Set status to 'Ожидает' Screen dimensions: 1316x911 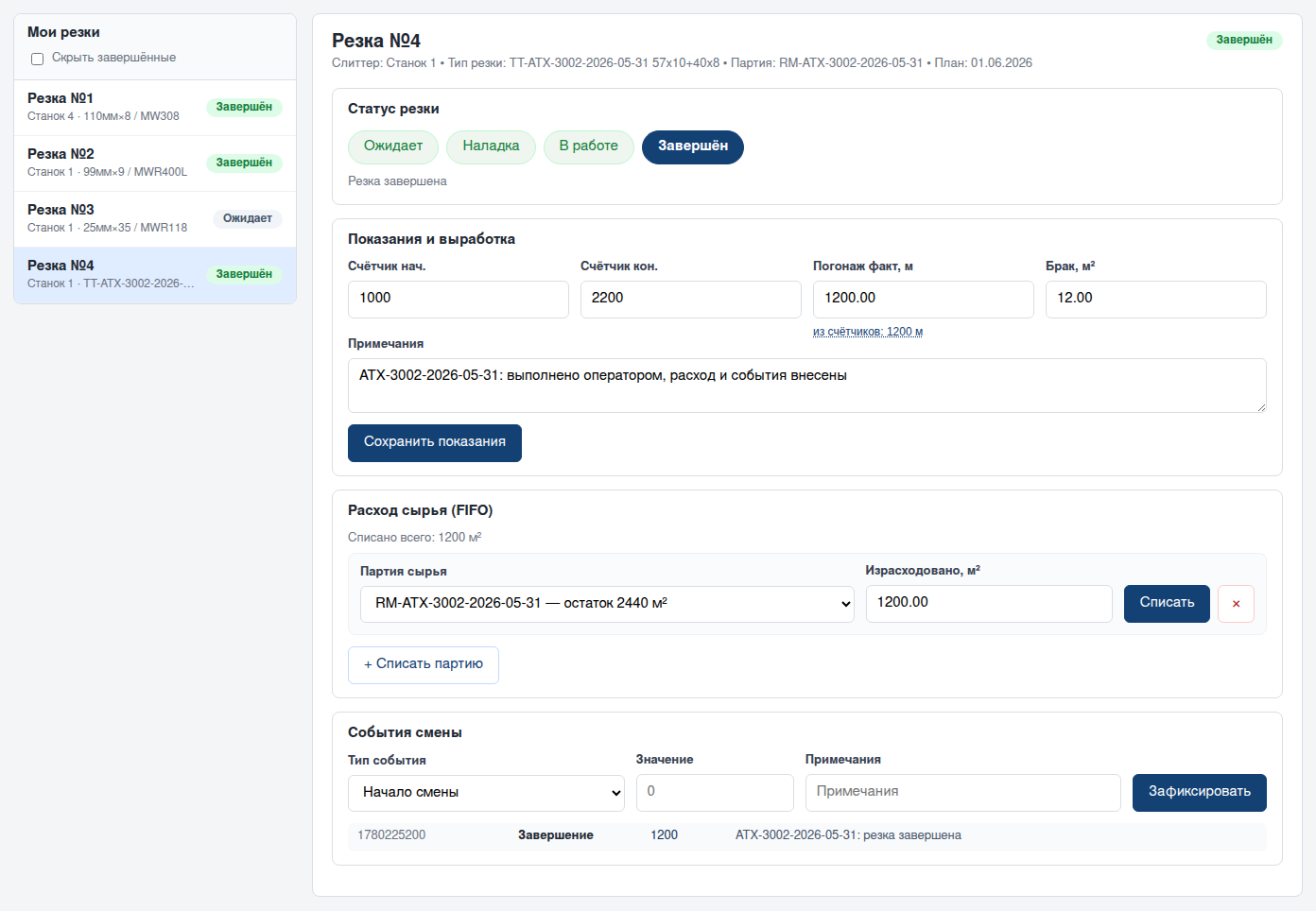(393, 146)
